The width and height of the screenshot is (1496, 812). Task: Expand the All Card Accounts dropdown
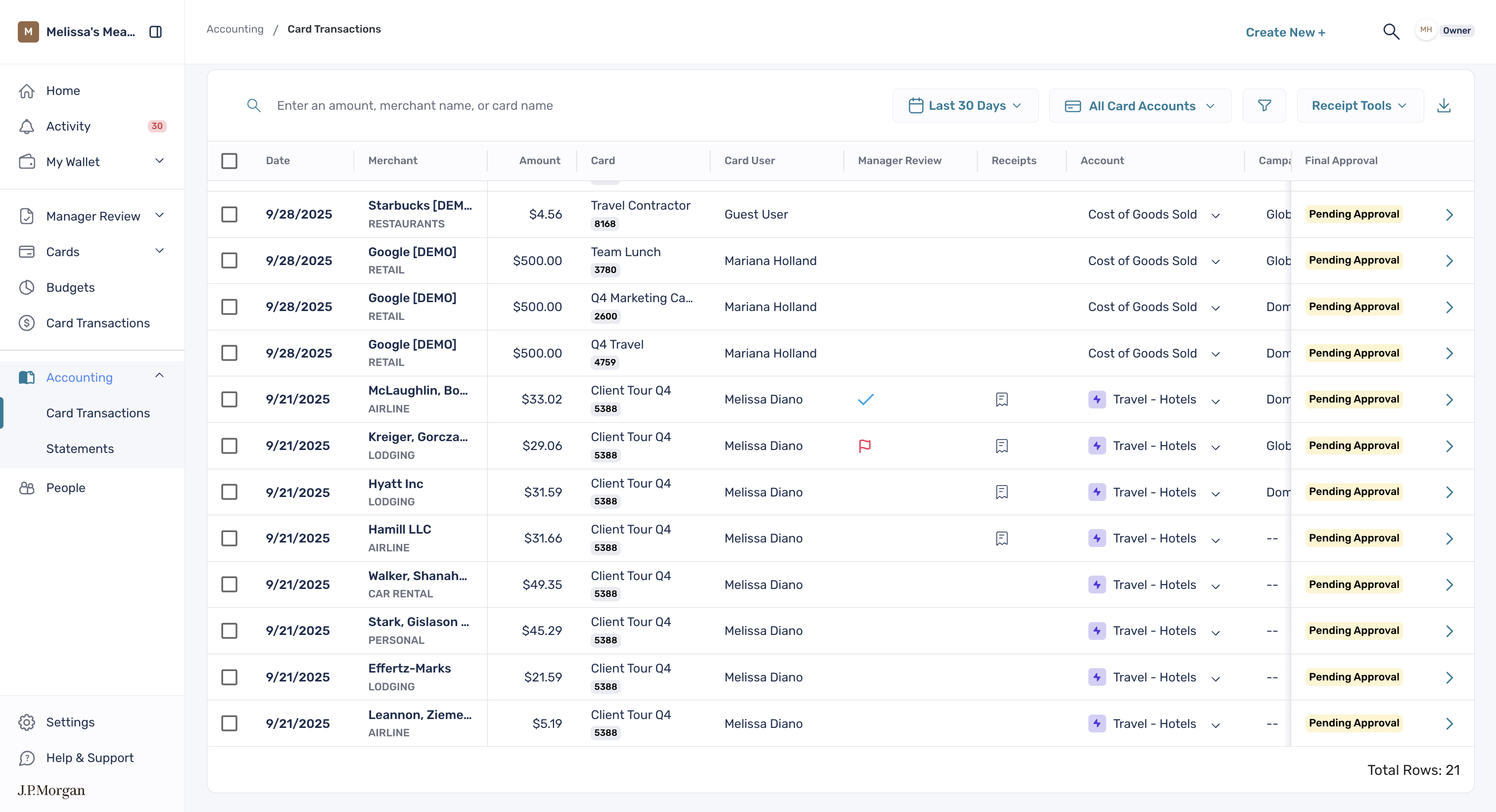click(x=1140, y=106)
